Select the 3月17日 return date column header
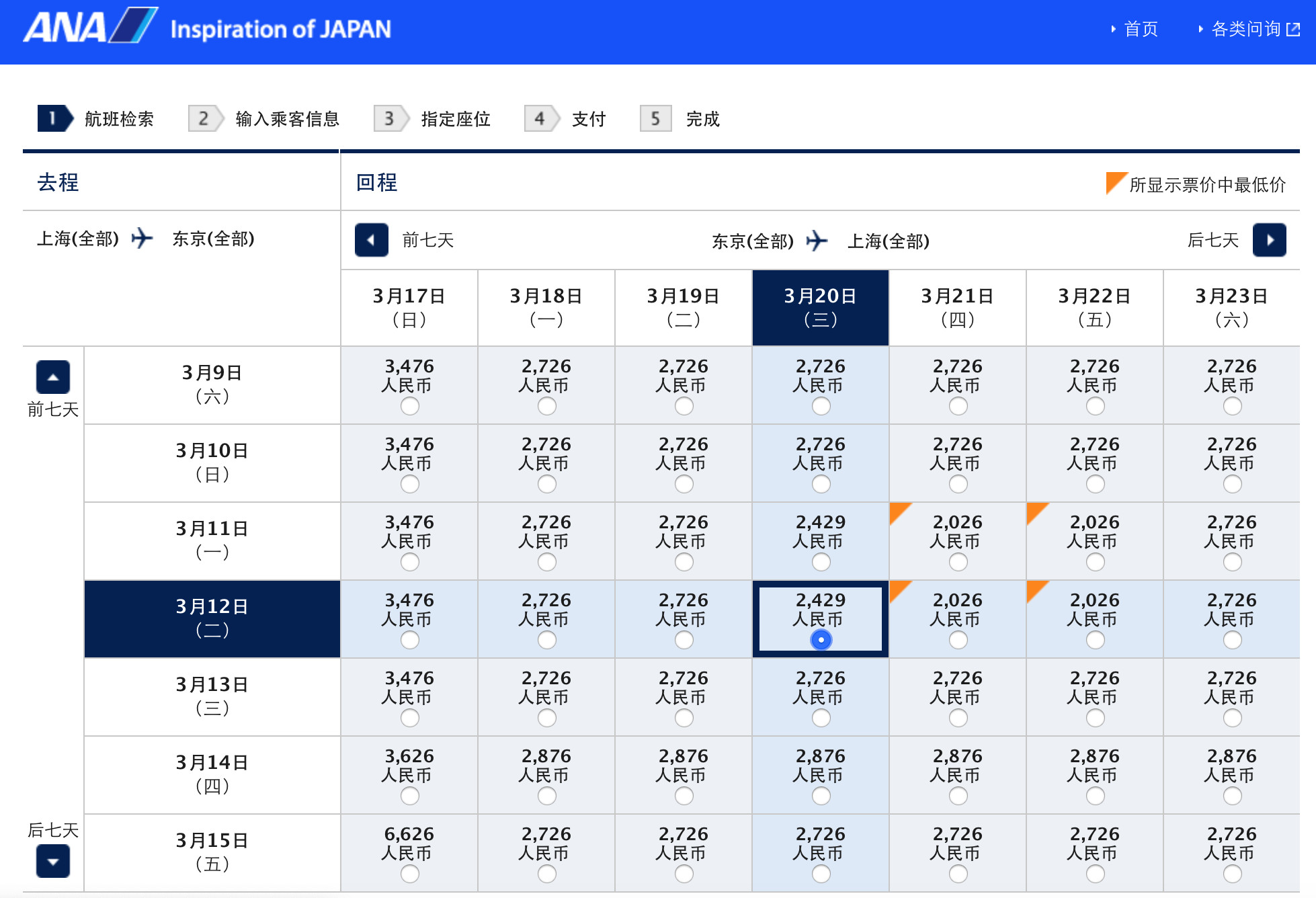 coord(409,307)
